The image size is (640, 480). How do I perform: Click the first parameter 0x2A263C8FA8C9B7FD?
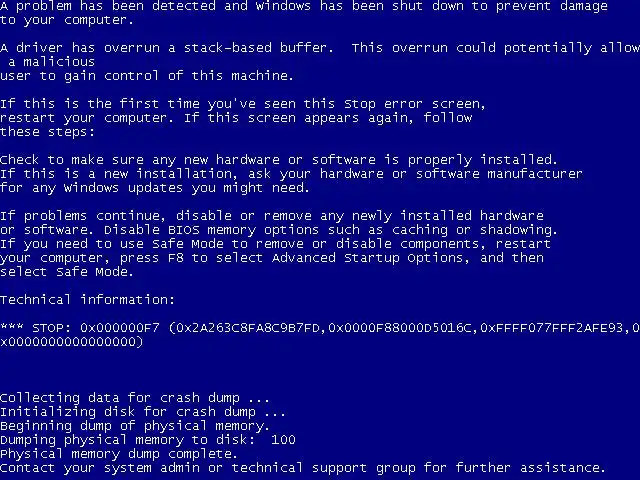pos(248,328)
